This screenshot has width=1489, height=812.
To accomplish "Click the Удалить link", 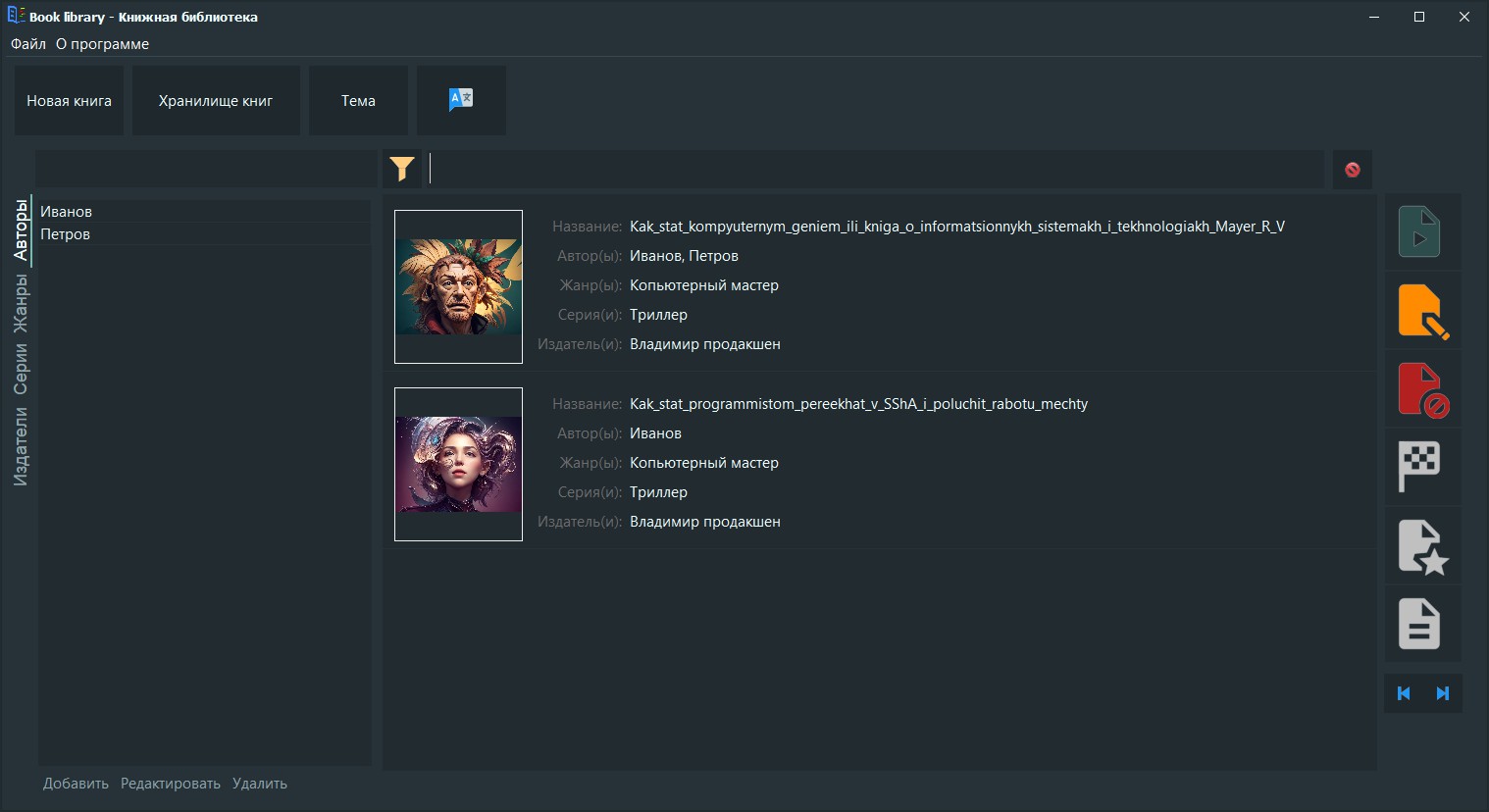I will [x=260, y=784].
